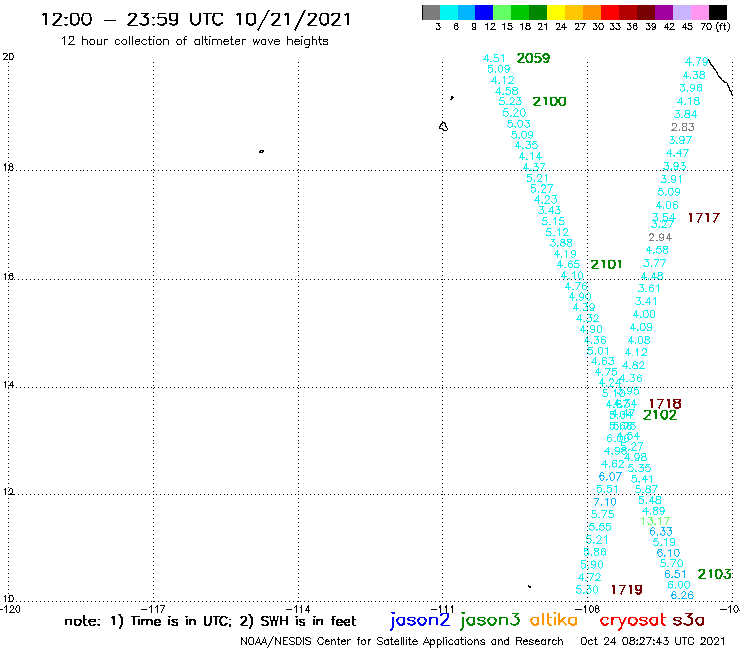Click the 2103 green time stamp
Screen dimensions: 740x650
tap(715, 574)
